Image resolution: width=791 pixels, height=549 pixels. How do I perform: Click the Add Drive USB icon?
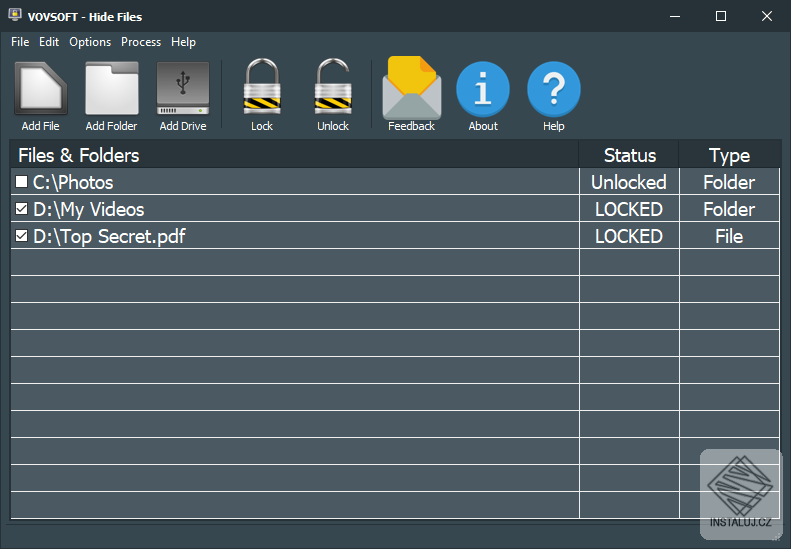click(183, 89)
